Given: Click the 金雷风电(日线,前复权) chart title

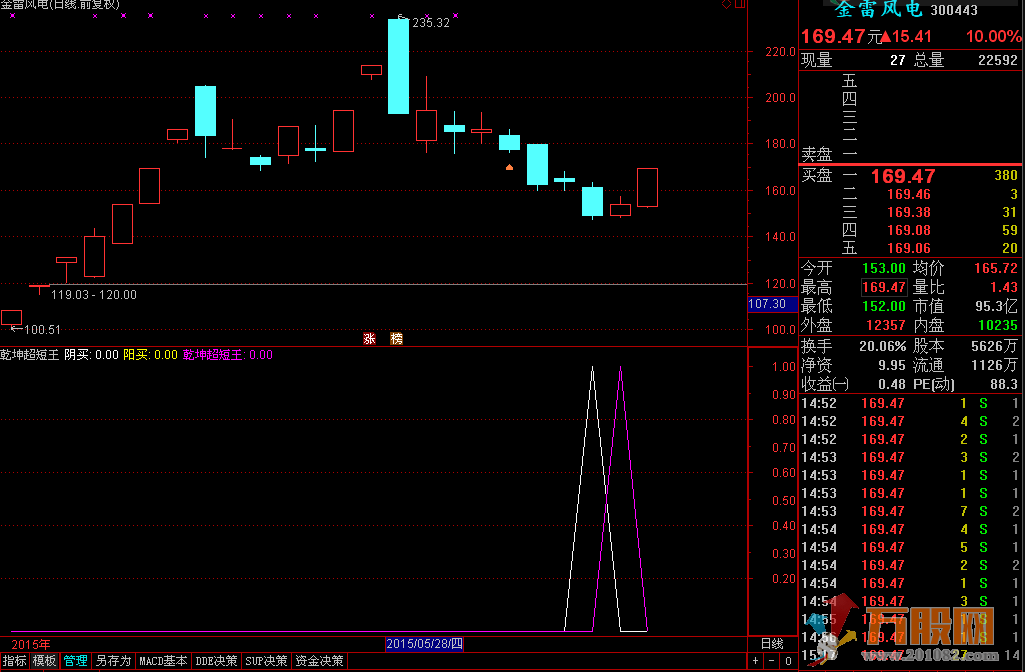Looking at the screenshot, I should (60, 5).
